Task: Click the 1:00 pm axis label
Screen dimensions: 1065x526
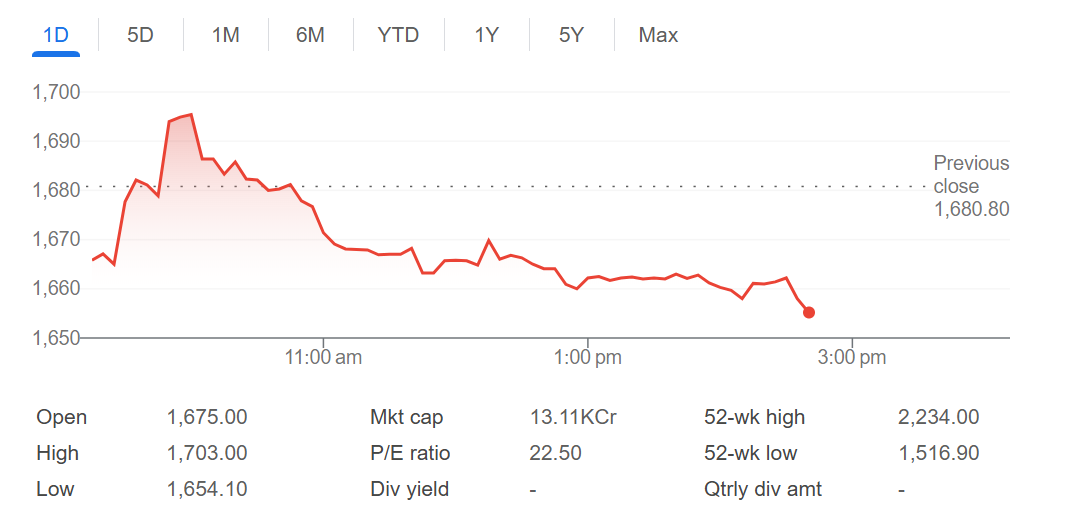Action: [x=588, y=358]
